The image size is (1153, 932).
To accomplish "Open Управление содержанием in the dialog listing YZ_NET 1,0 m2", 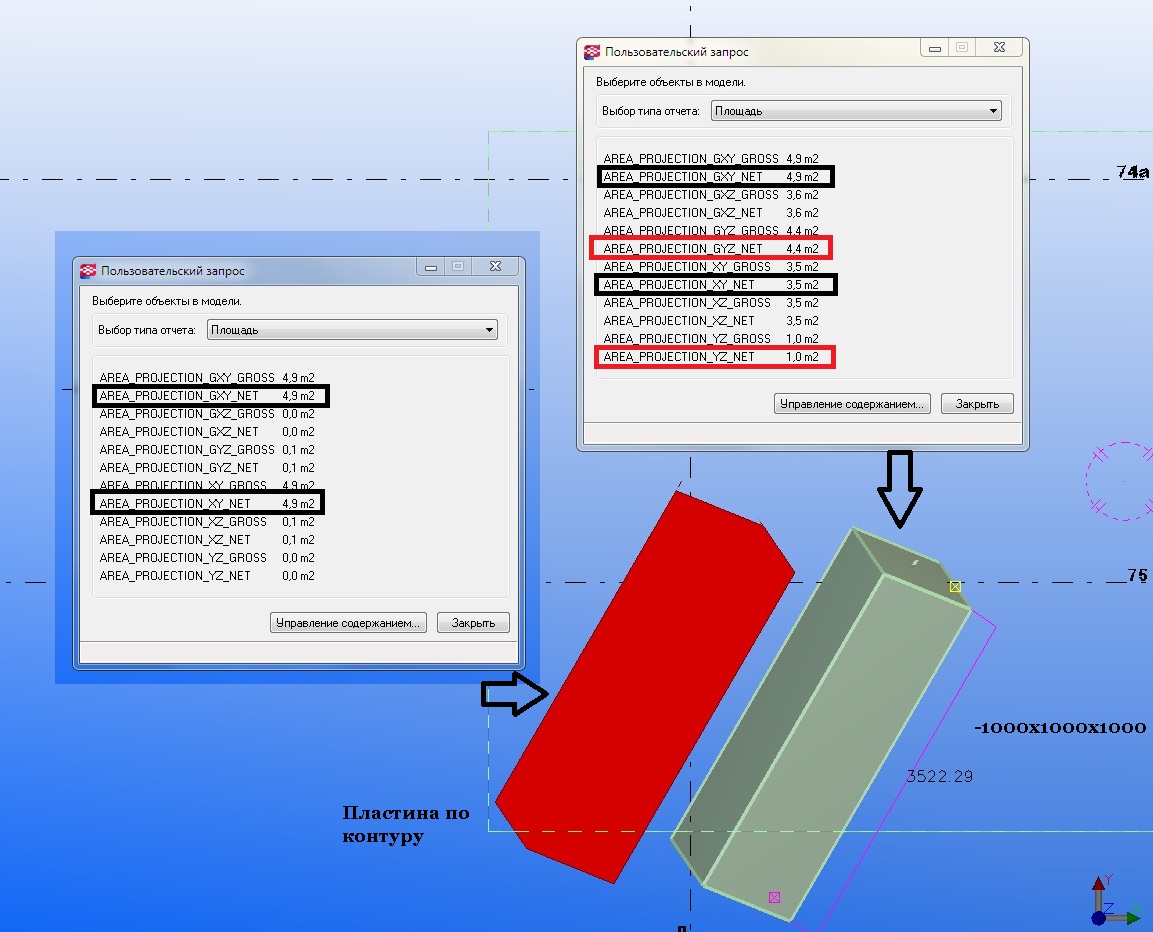I will click(x=853, y=404).
